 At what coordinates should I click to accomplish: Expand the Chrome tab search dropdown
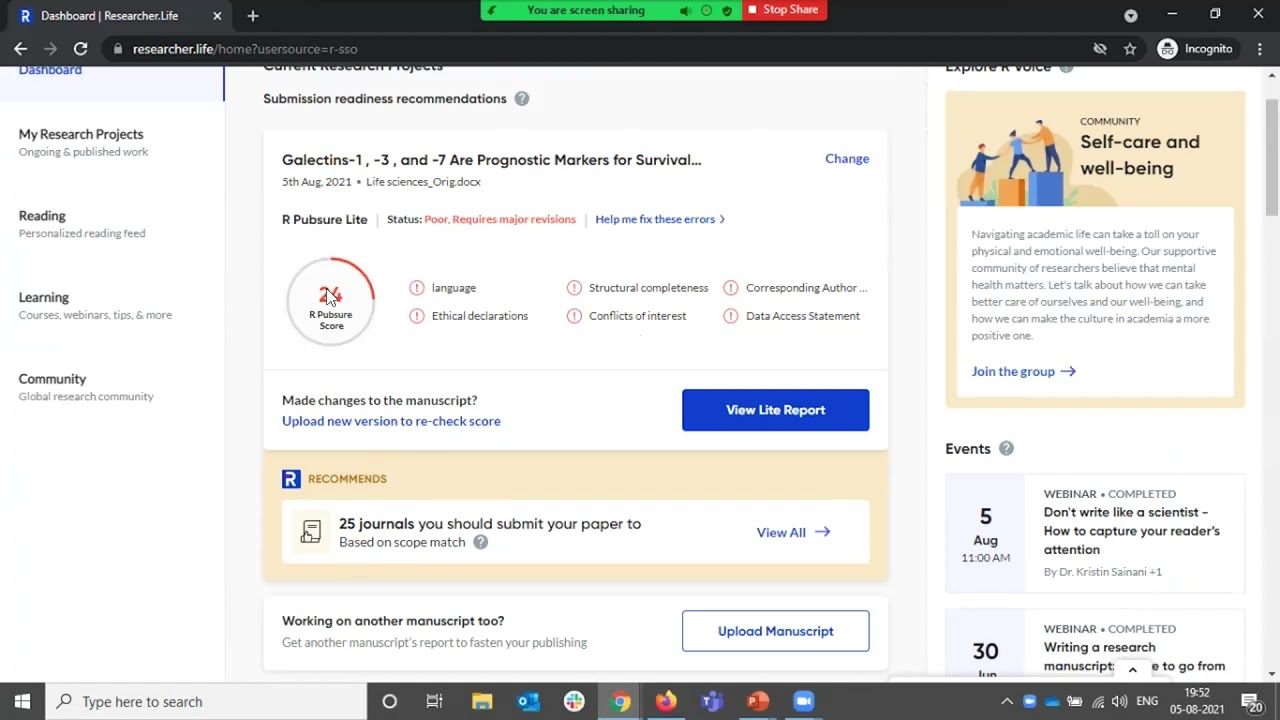(1131, 16)
